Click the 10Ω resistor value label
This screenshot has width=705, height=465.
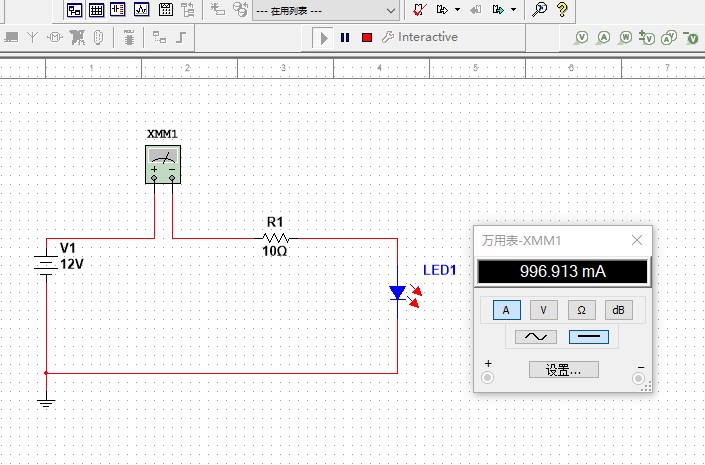[x=274, y=251]
